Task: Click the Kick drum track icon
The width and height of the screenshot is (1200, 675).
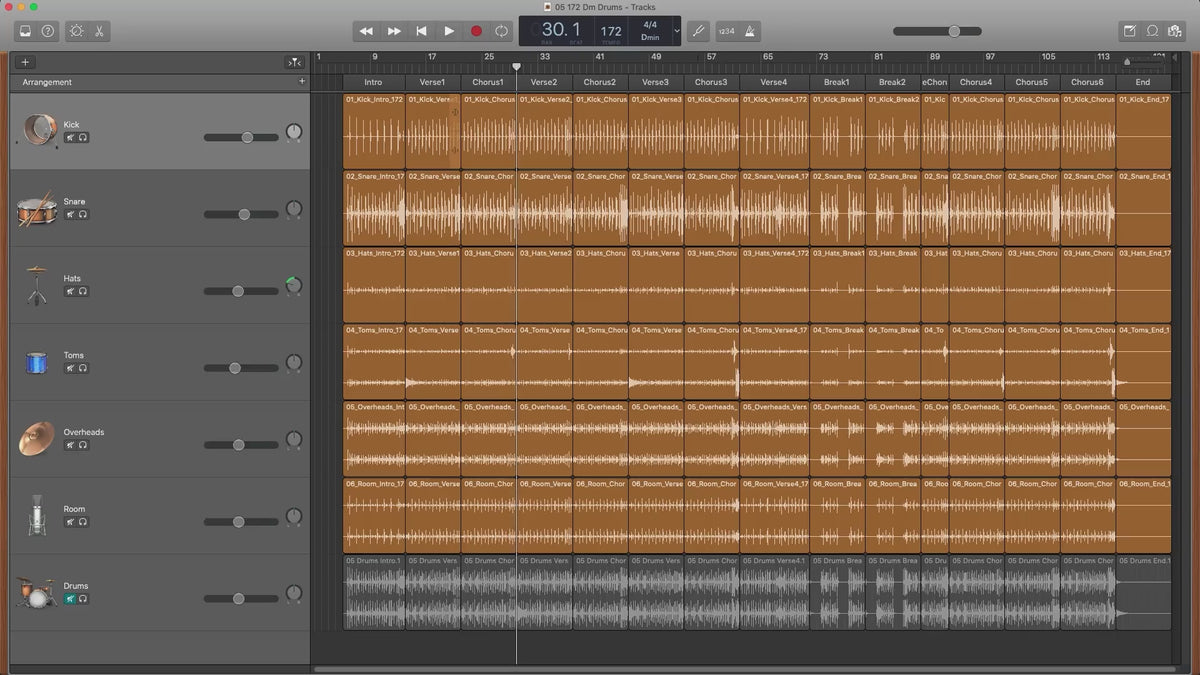Action: pos(38,131)
